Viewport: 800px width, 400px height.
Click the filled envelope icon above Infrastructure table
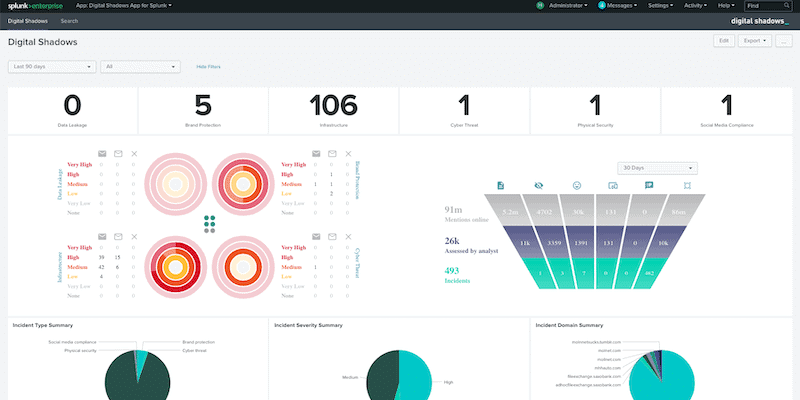coord(102,237)
